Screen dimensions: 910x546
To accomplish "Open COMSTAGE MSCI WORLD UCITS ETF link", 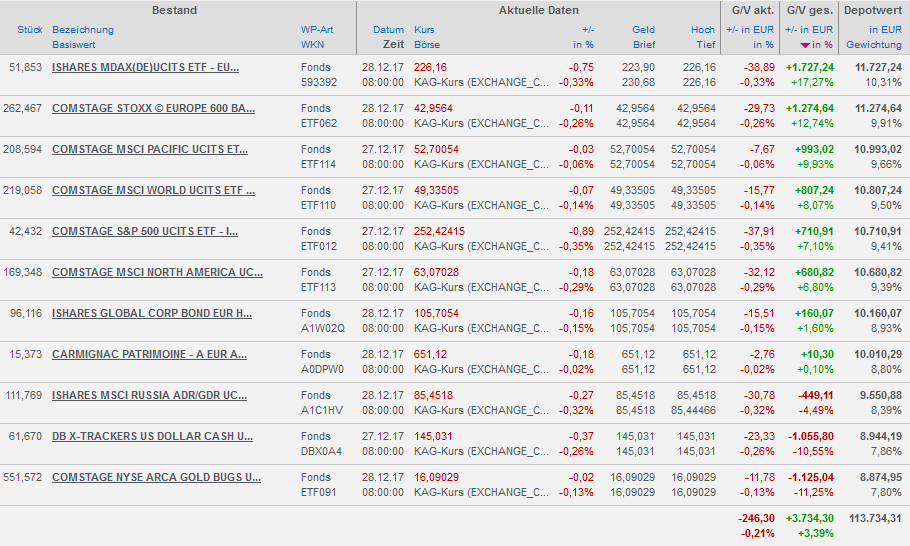I will pyautogui.click(x=153, y=190).
